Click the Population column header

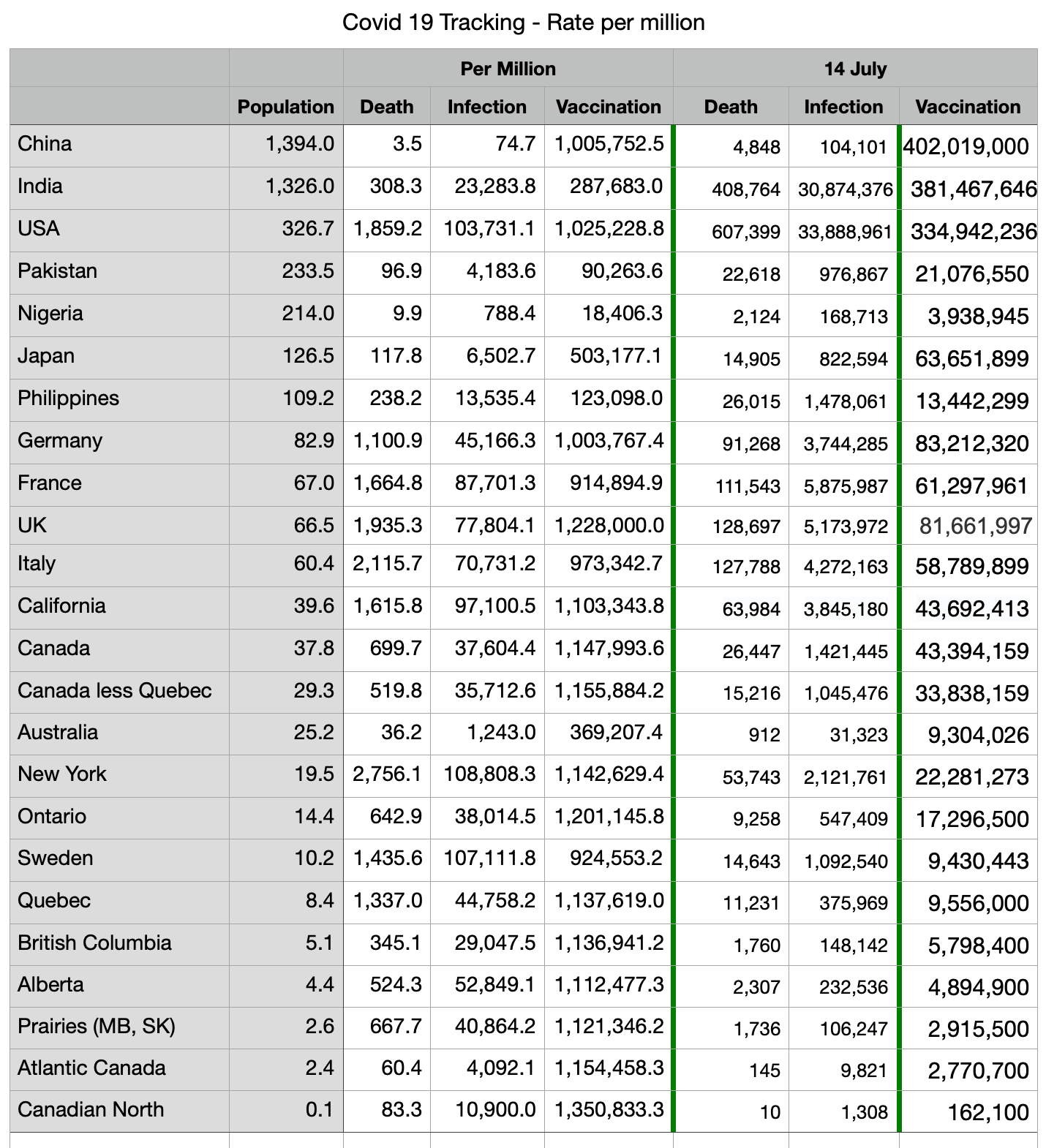click(285, 107)
